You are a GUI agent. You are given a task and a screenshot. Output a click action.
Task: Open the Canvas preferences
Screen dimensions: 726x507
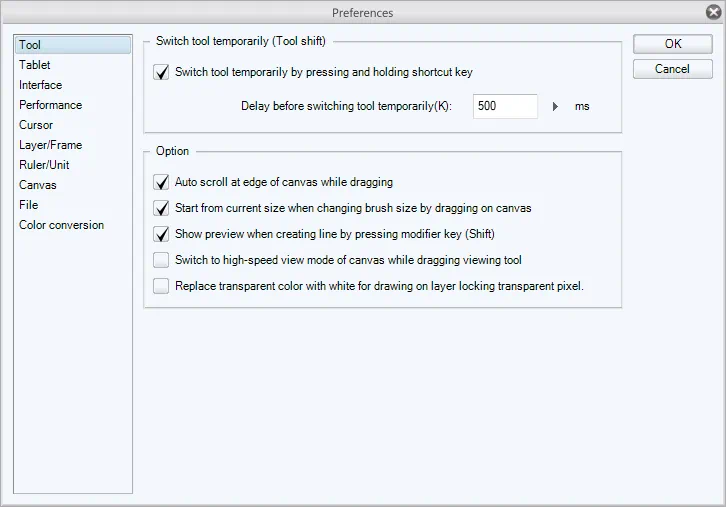(38, 185)
